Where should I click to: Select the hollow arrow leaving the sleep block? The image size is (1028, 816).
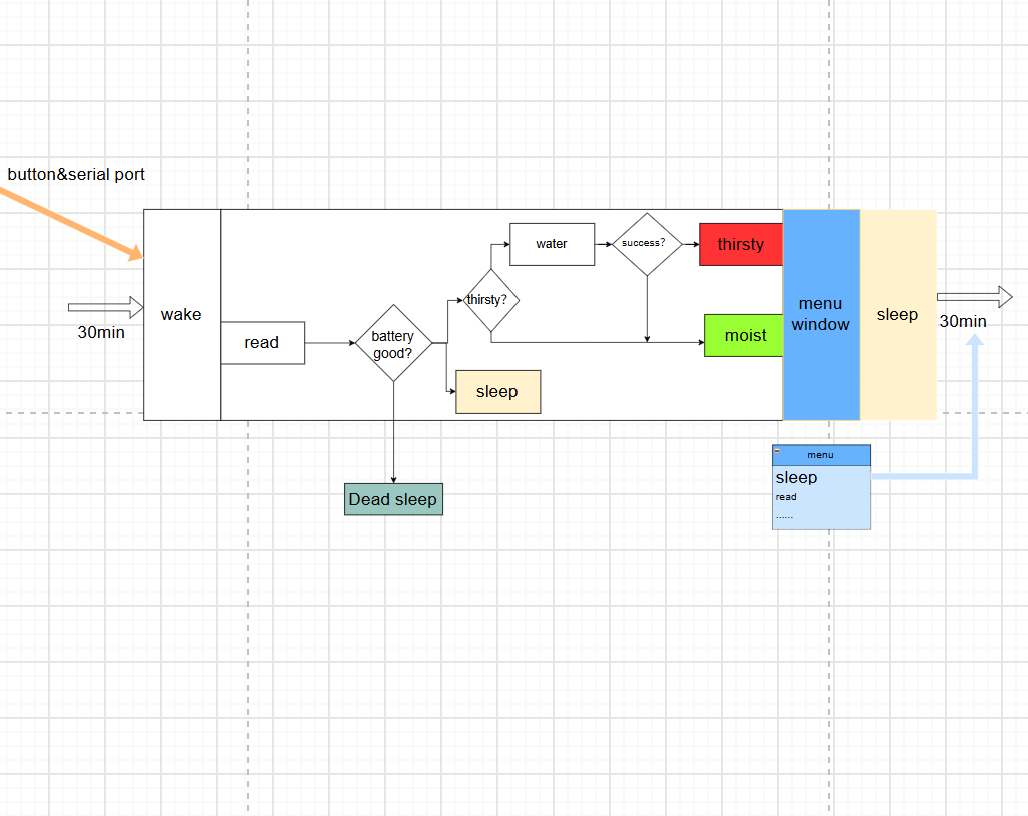[975, 297]
